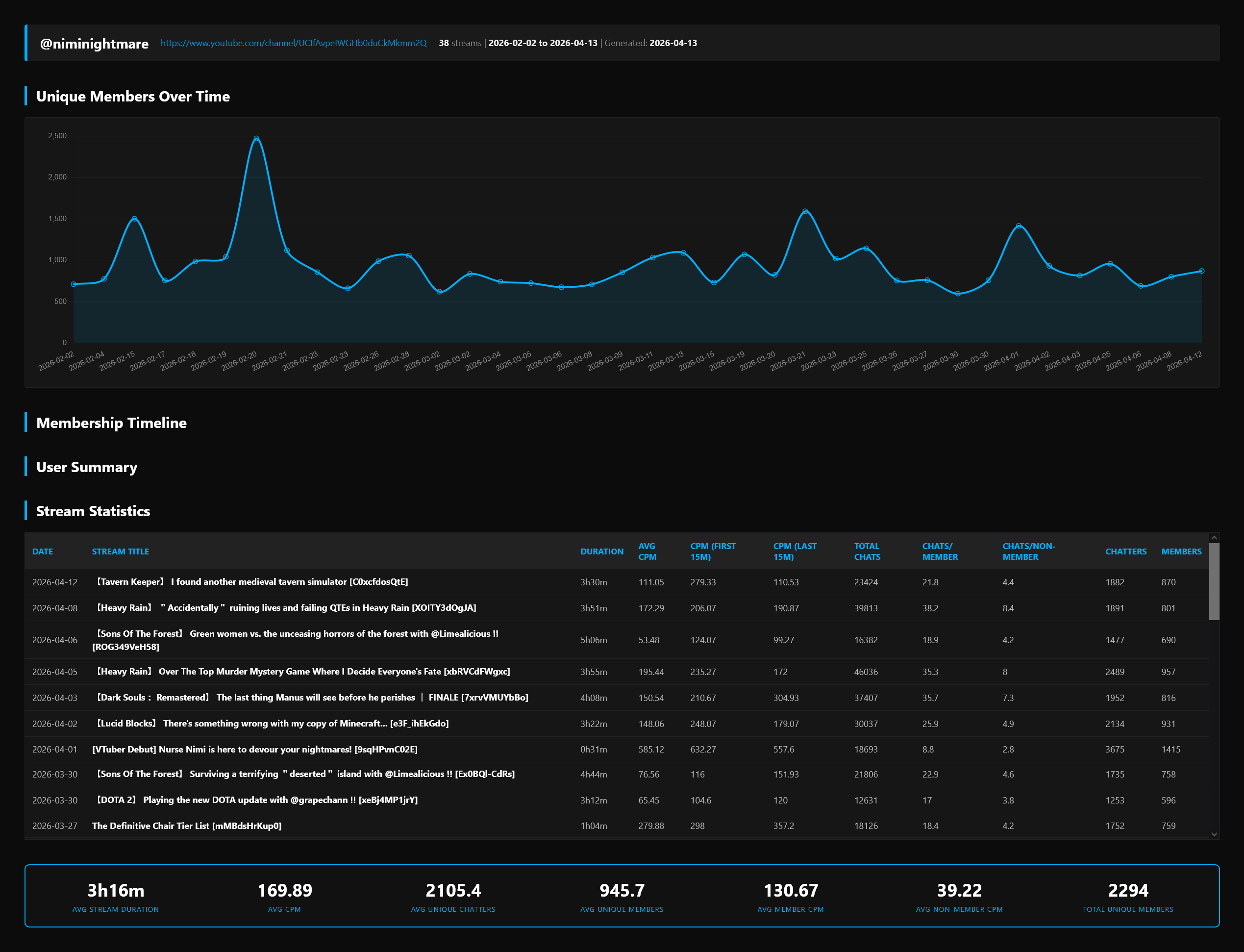Viewport: 1244px width, 952px height.
Task: Click the scrollbar up arrow in table
Action: tap(1214, 538)
